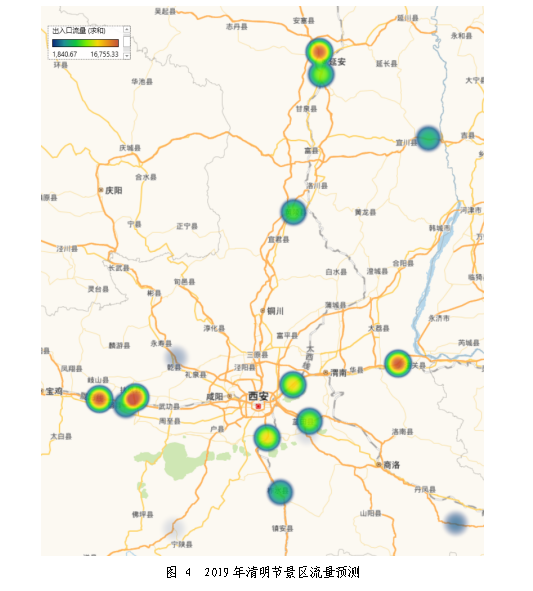Select the red hotspot just northwest of 延安
This screenshot has height=591, width=533.
(319, 51)
